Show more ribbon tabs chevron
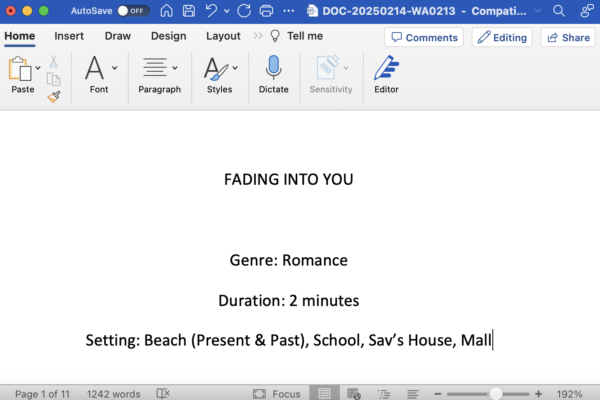This screenshot has height=400, width=600. [x=258, y=36]
